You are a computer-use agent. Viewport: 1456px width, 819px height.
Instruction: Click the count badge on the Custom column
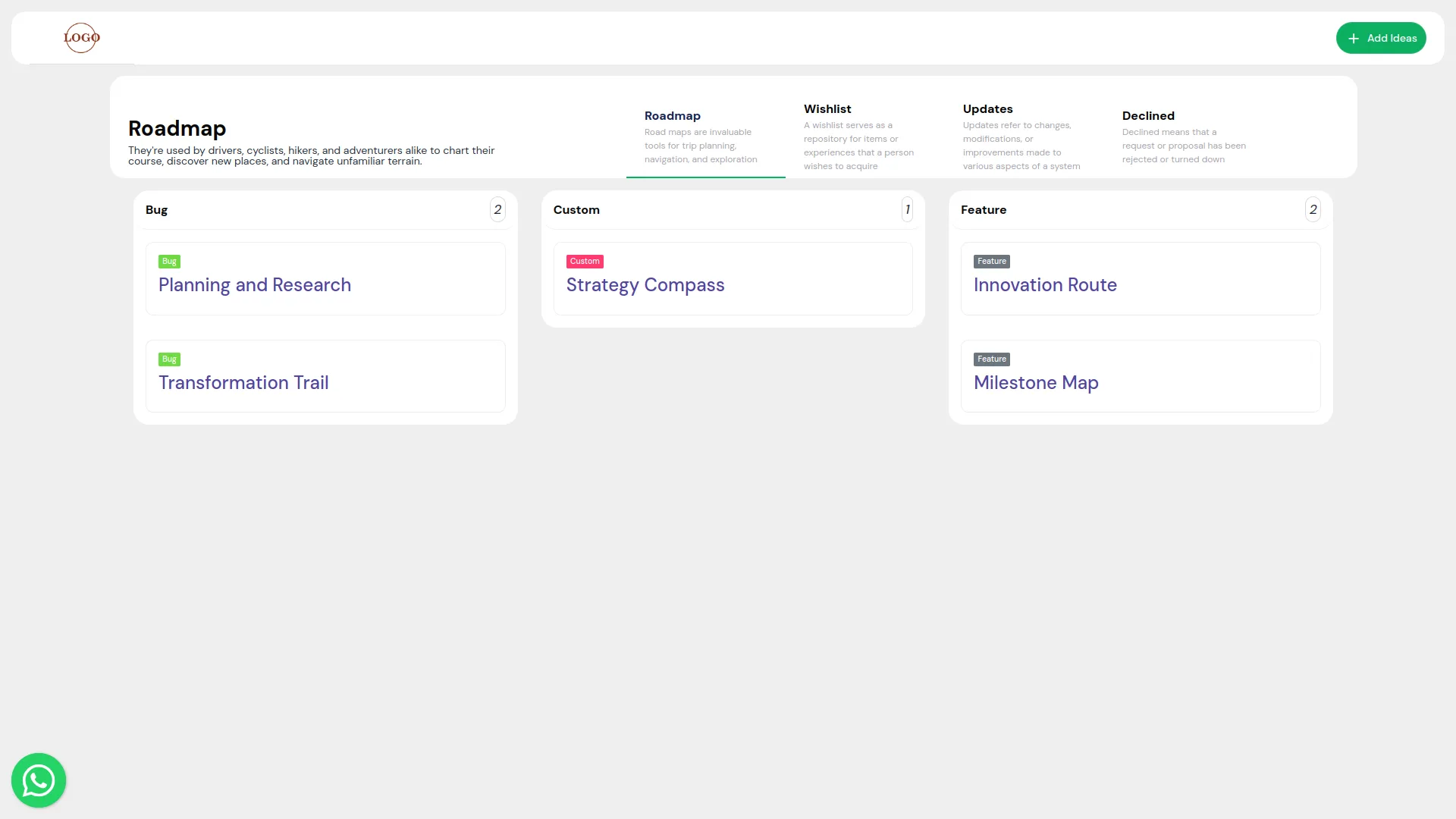pos(907,209)
